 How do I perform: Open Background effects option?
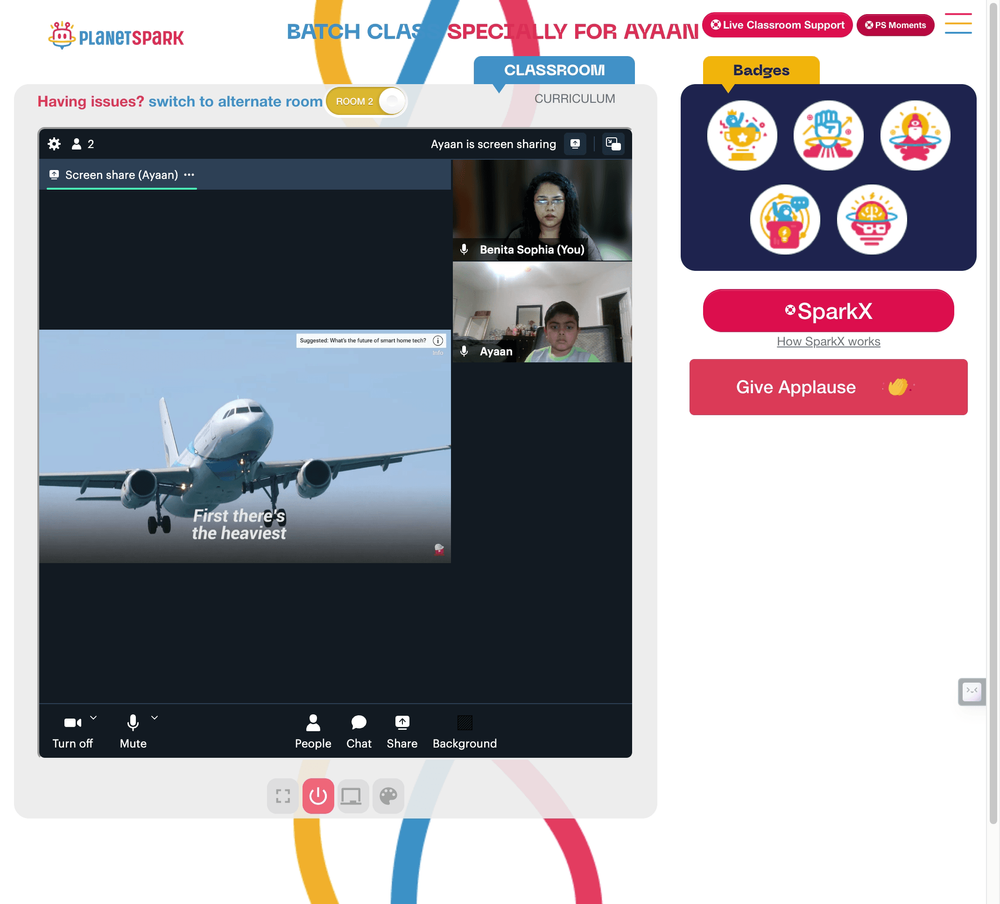tap(464, 731)
